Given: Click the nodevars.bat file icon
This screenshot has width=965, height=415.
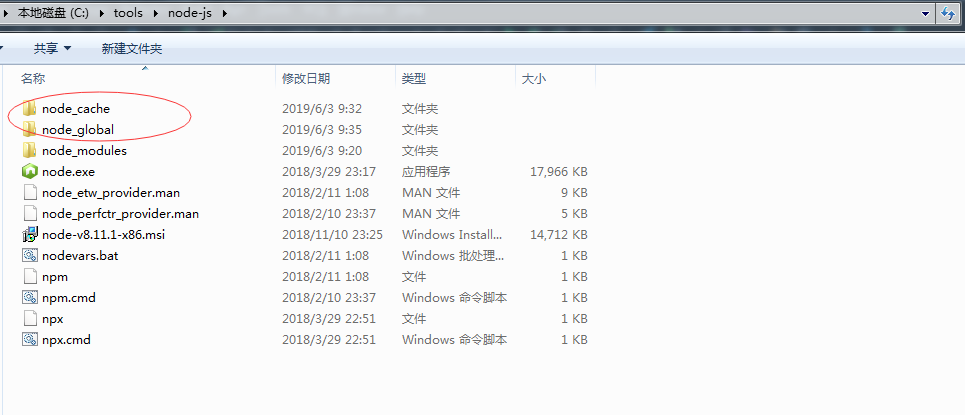Looking at the screenshot, I should click(x=29, y=255).
